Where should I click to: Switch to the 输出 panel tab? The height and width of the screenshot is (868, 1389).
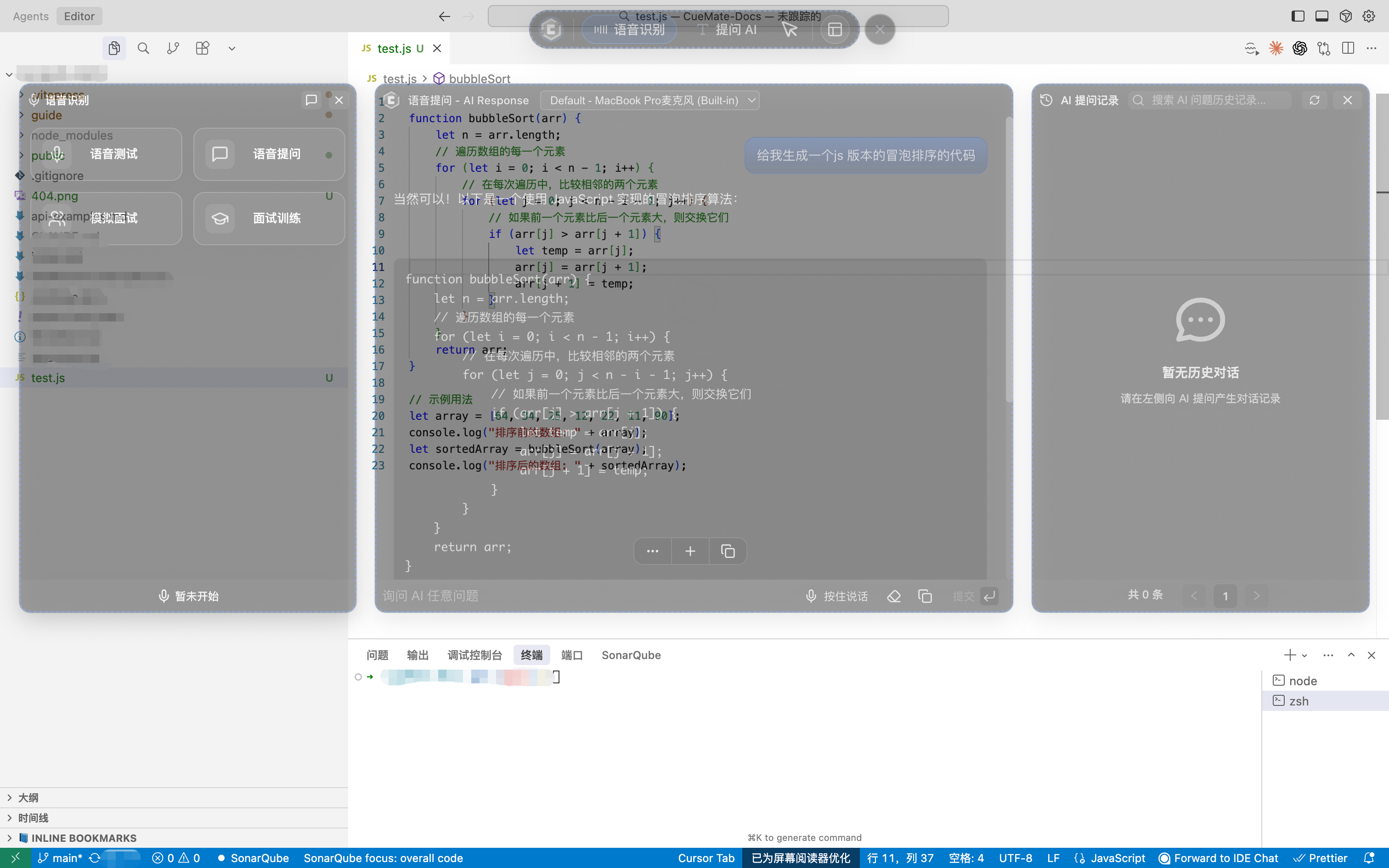(x=417, y=655)
